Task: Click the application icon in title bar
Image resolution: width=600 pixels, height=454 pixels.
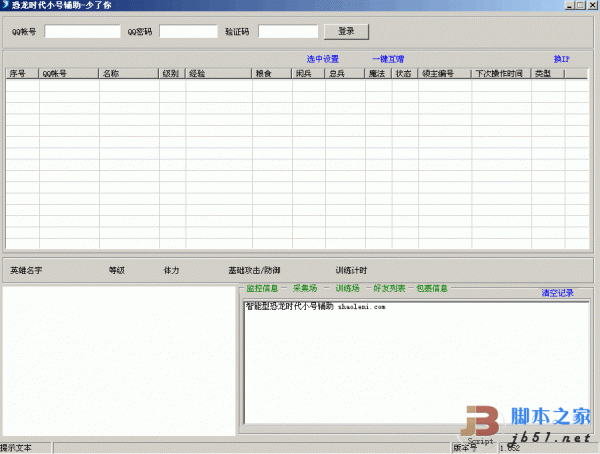Action: [5, 5]
